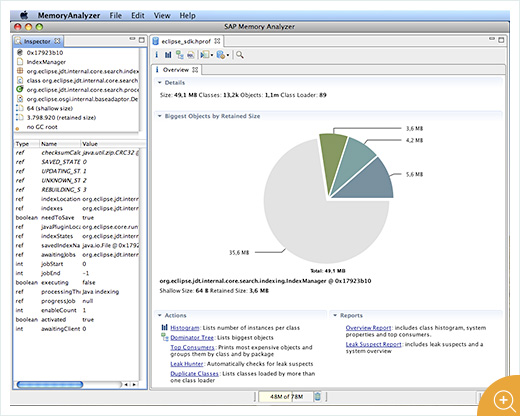
Task: Open the Run Report dropdown arrow
Action: pos(212,55)
